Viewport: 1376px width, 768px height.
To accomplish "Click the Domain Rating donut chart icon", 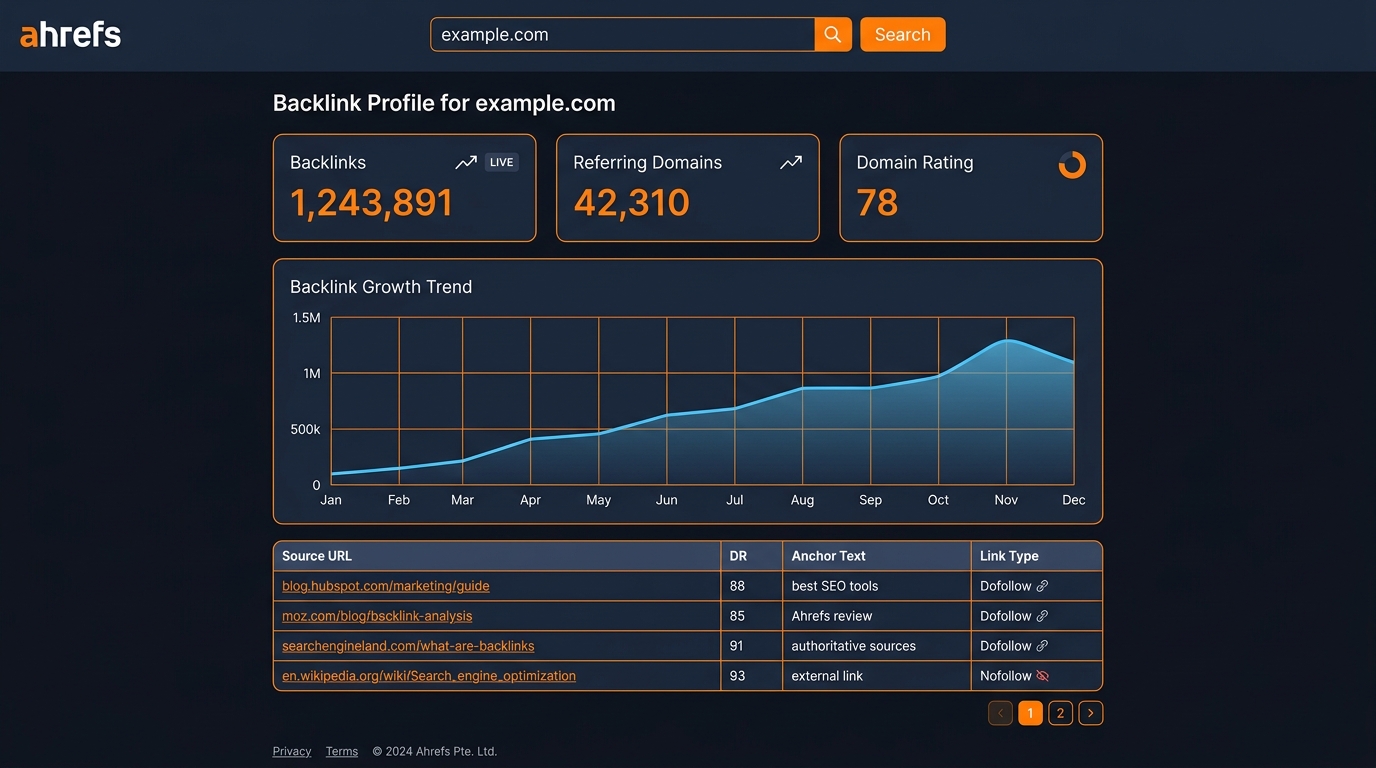I will 1072,165.
